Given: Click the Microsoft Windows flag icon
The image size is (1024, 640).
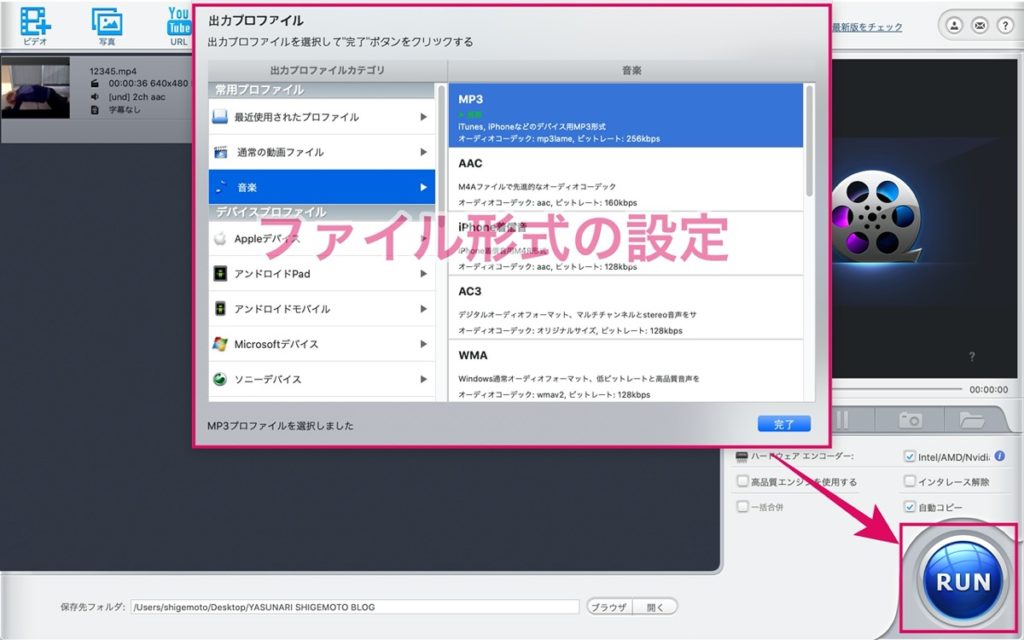Looking at the screenshot, I should pyautogui.click(x=220, y=344).
